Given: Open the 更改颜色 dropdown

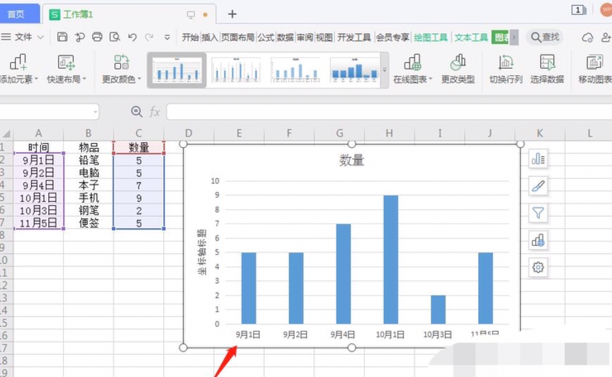Looking at the screenshot, I should point(121,69).
